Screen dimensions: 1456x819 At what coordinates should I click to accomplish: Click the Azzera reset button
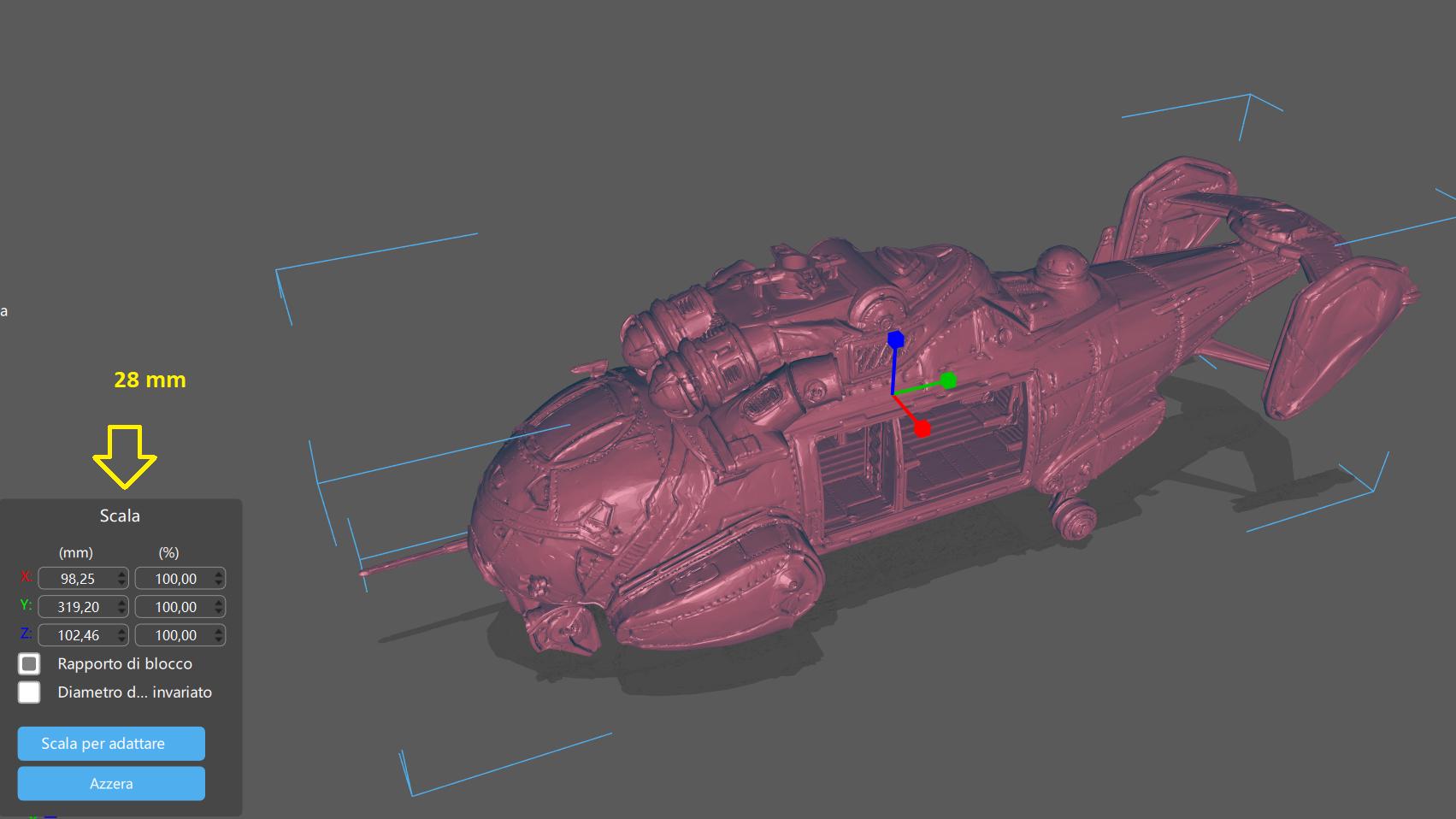111,783
